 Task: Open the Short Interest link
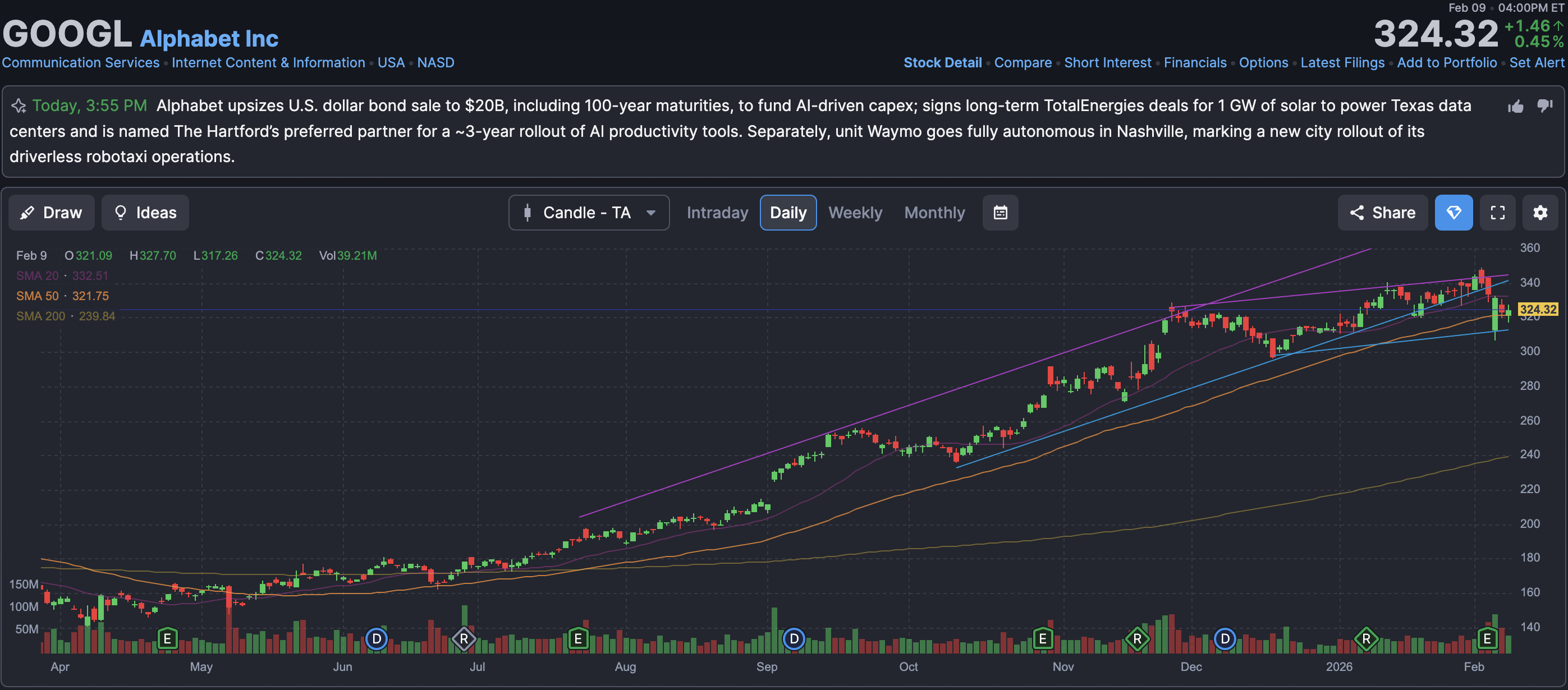(x=1107, y=63)
